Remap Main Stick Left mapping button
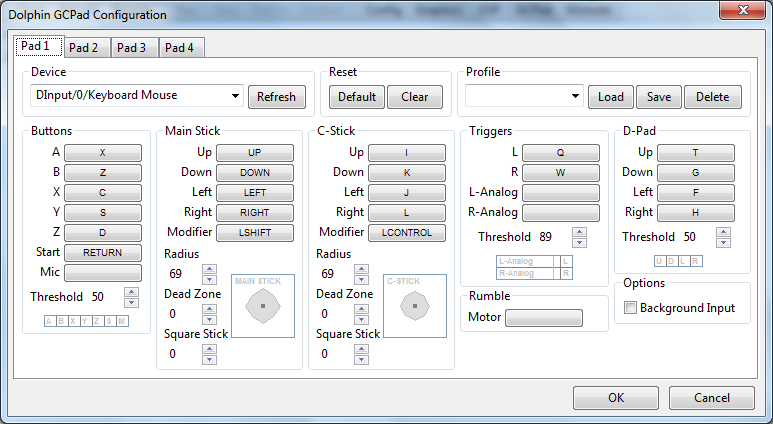Viewport: 773px width, 424px height. (255, 193)
